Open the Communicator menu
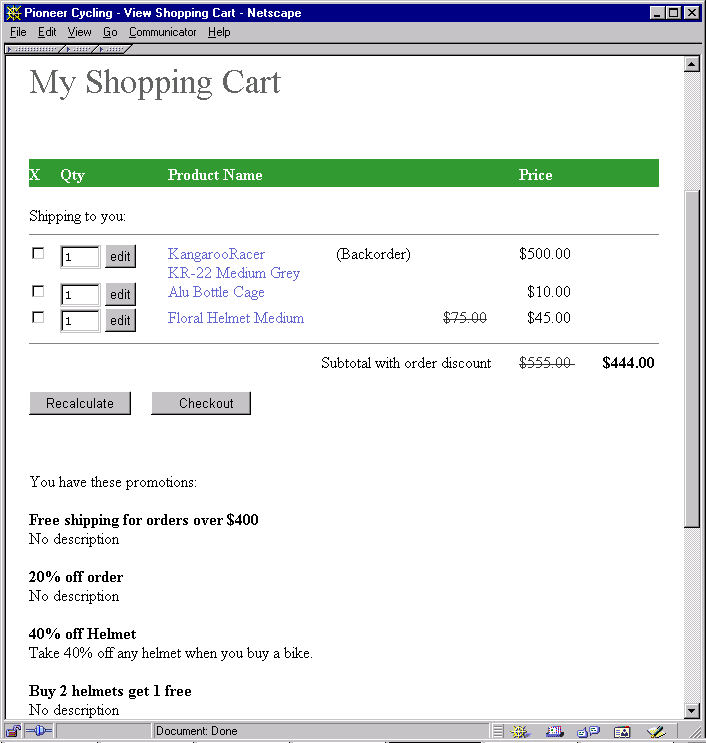Image resolution: width=706 pixels, height=743 pixels. click(163, 32)
